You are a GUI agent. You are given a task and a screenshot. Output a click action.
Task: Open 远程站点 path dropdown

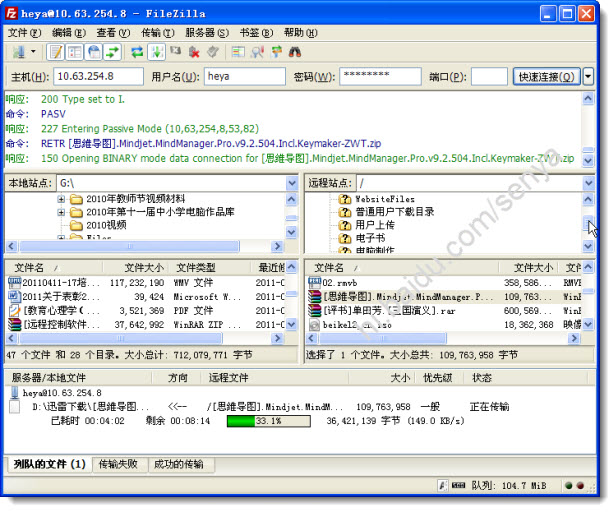coord(588,183)
